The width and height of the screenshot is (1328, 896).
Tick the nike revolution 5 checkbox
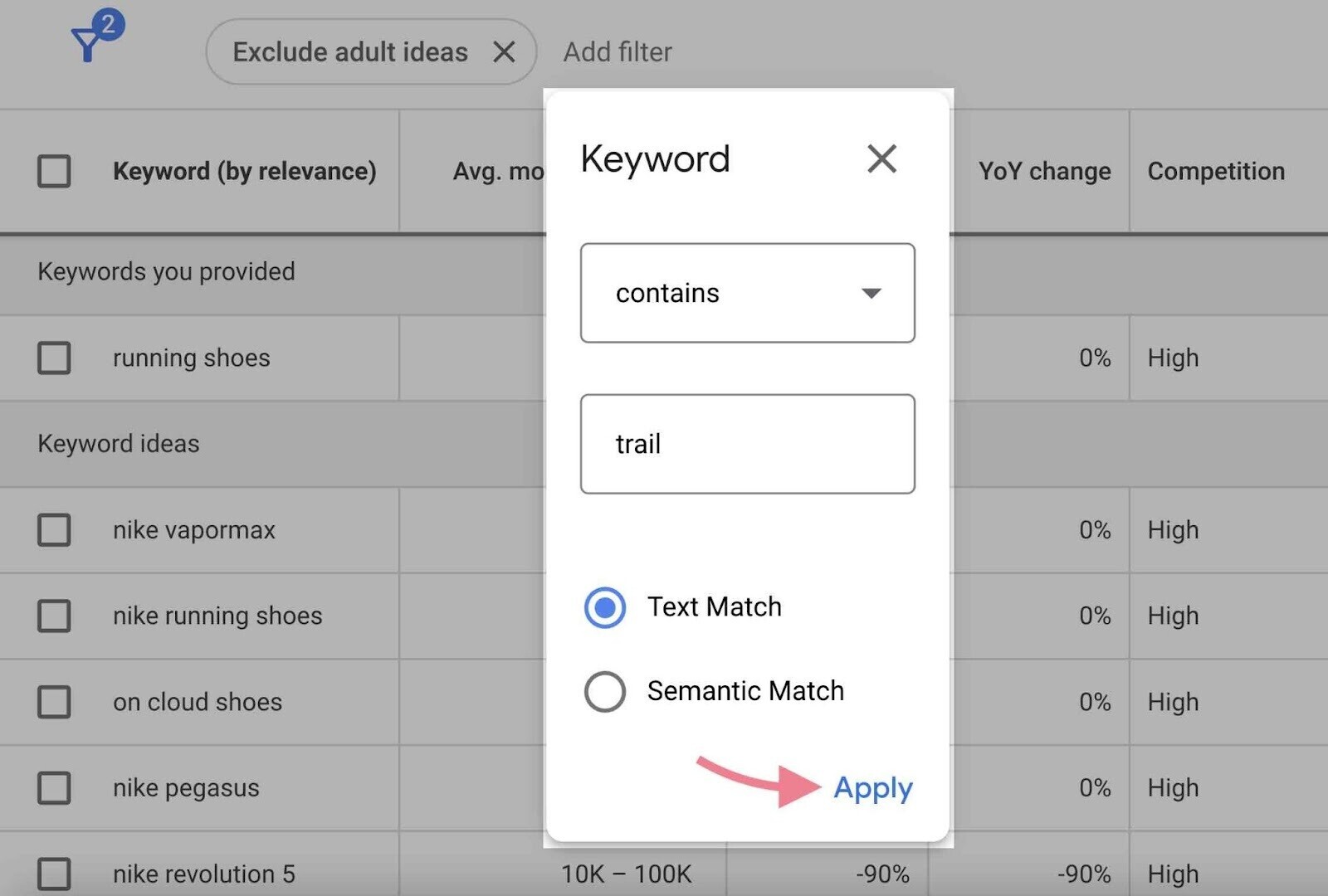pos(54,874)
